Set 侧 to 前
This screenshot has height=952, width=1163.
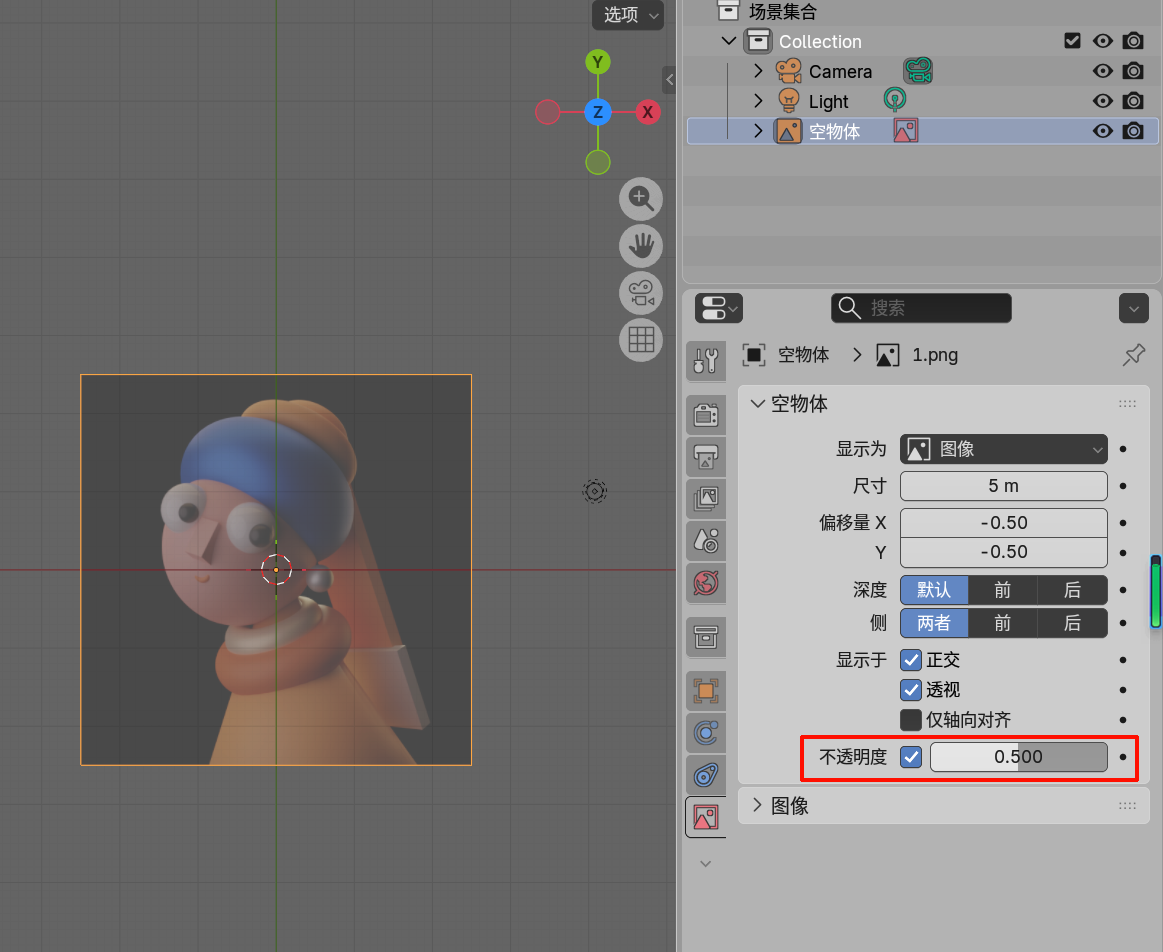coord(1003,623)
